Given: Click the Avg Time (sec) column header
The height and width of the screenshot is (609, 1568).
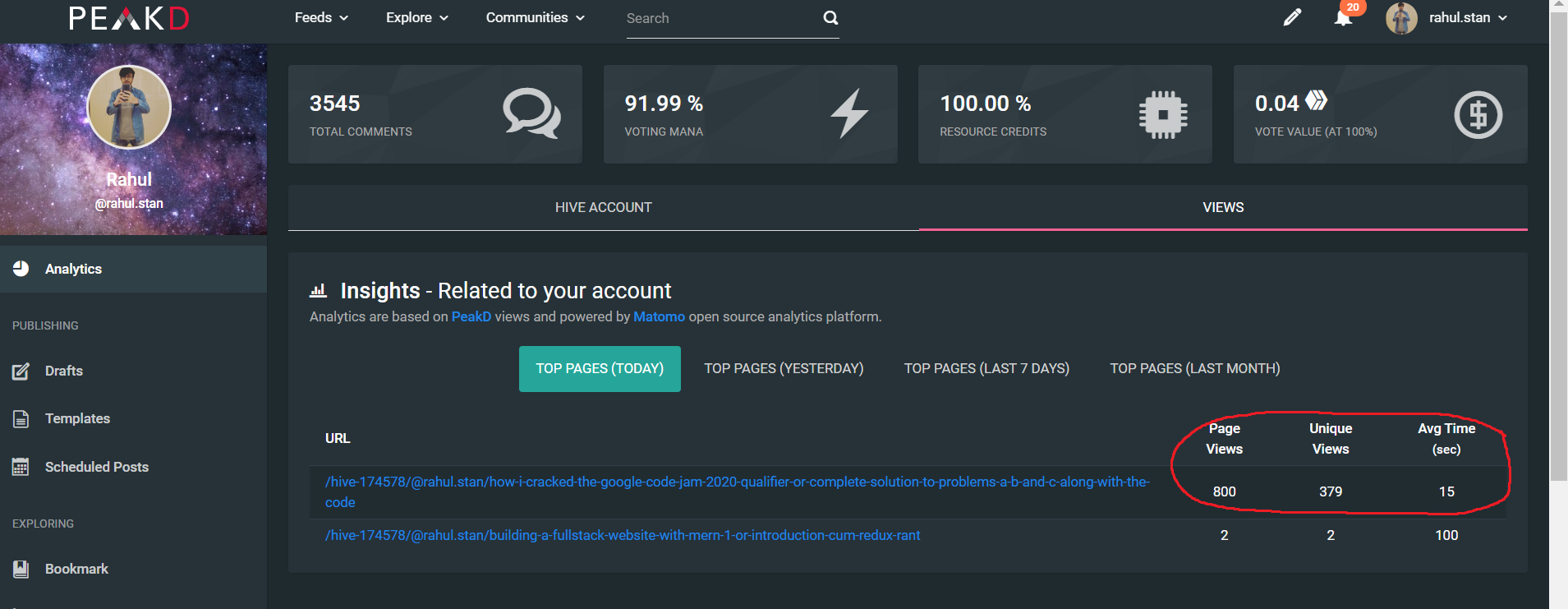Looking at the screenshot, I should click(x=1446, y=439).
